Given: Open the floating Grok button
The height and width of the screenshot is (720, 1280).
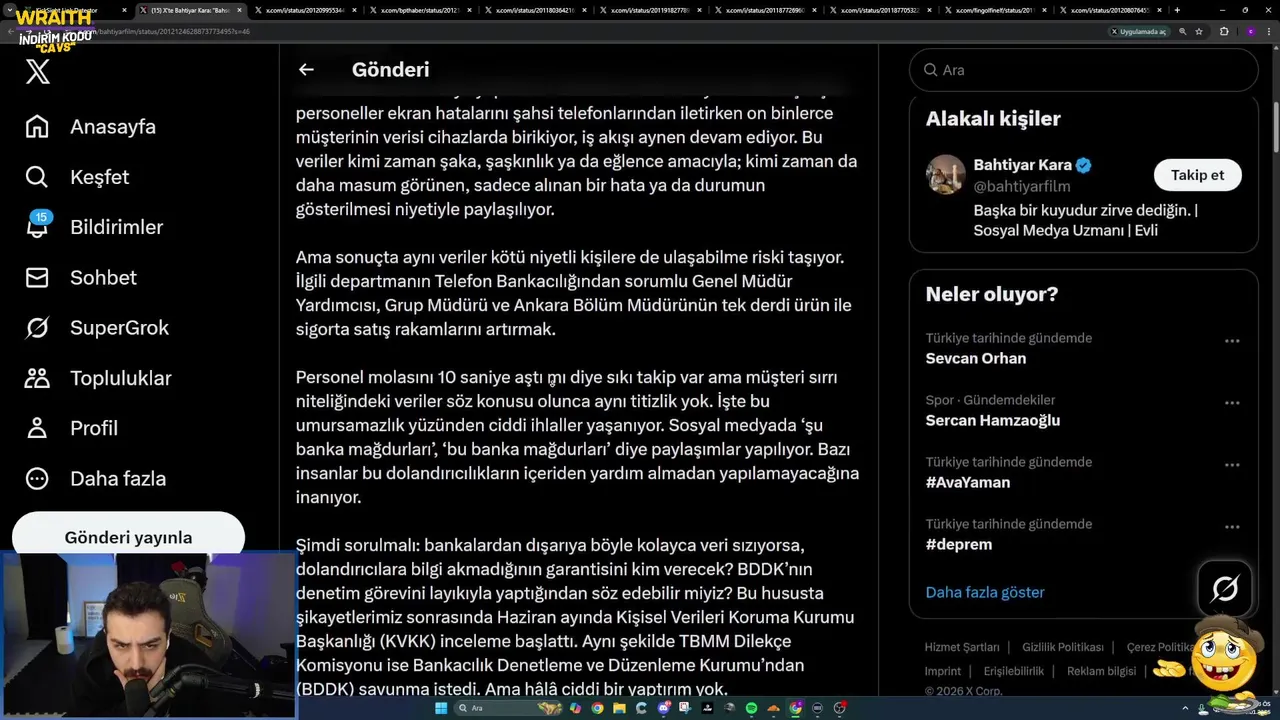Looking at the screenshot, I should [x=1225, y=588].
